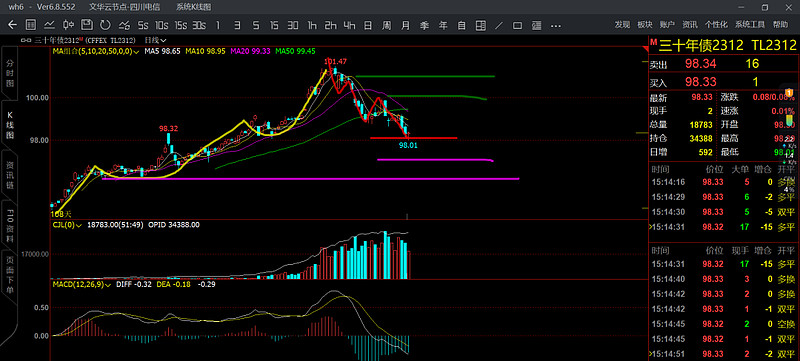Open the more options ellipsis icon

click(555, 25)
